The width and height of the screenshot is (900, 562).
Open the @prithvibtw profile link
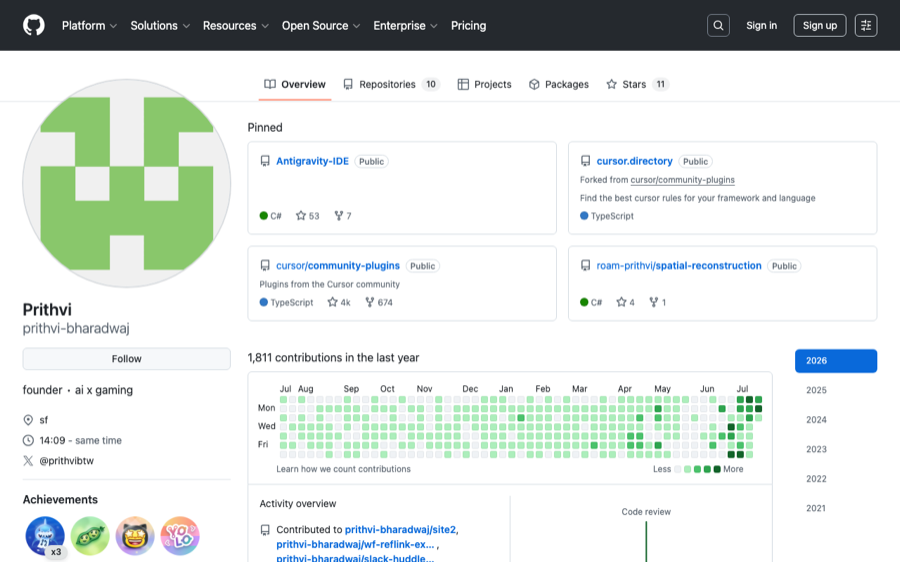click(67, 460)
